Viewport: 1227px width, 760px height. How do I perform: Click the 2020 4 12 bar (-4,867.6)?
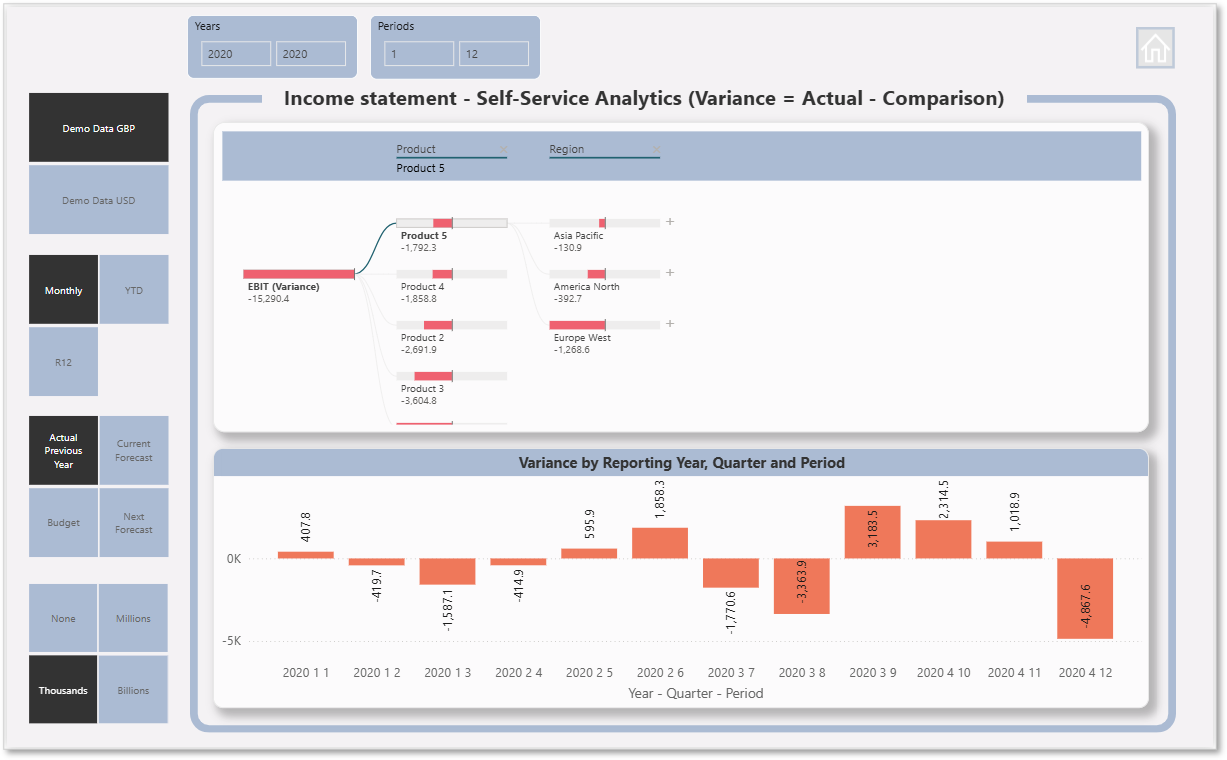1085,598
